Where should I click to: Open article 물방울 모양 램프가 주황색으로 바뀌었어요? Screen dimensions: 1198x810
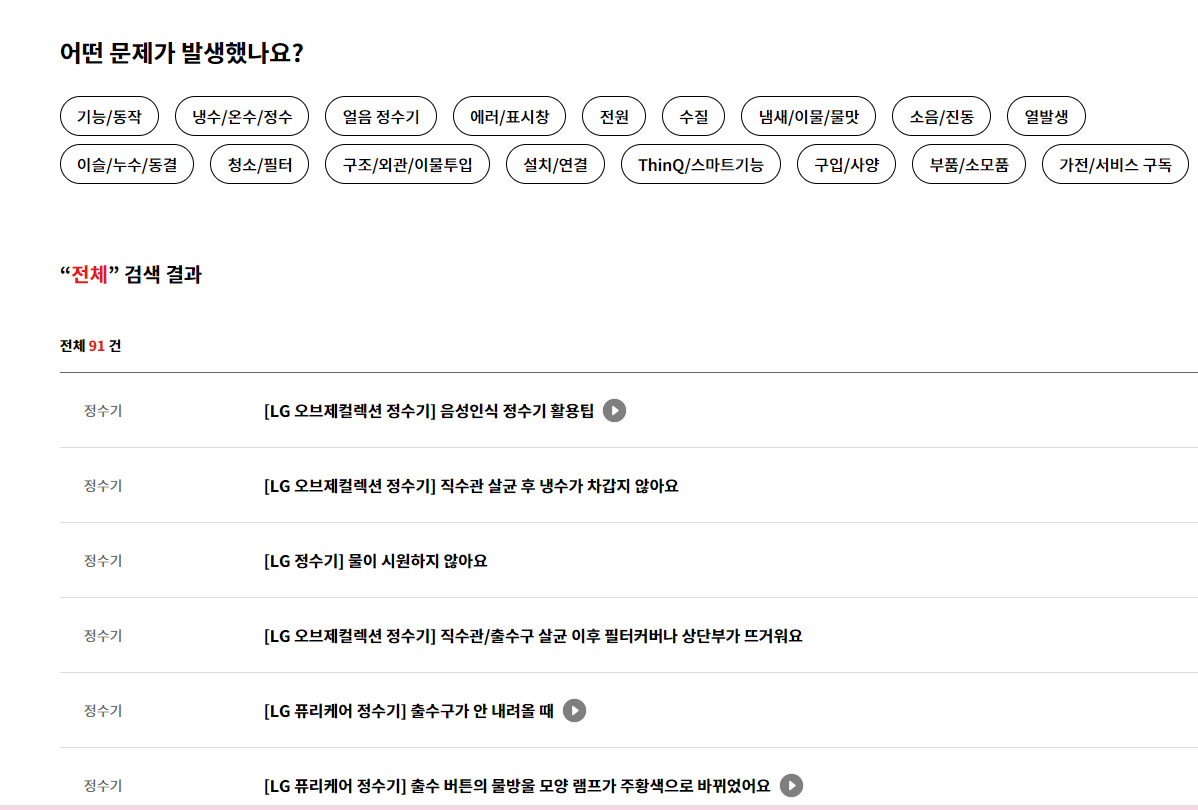click(517, 786)
